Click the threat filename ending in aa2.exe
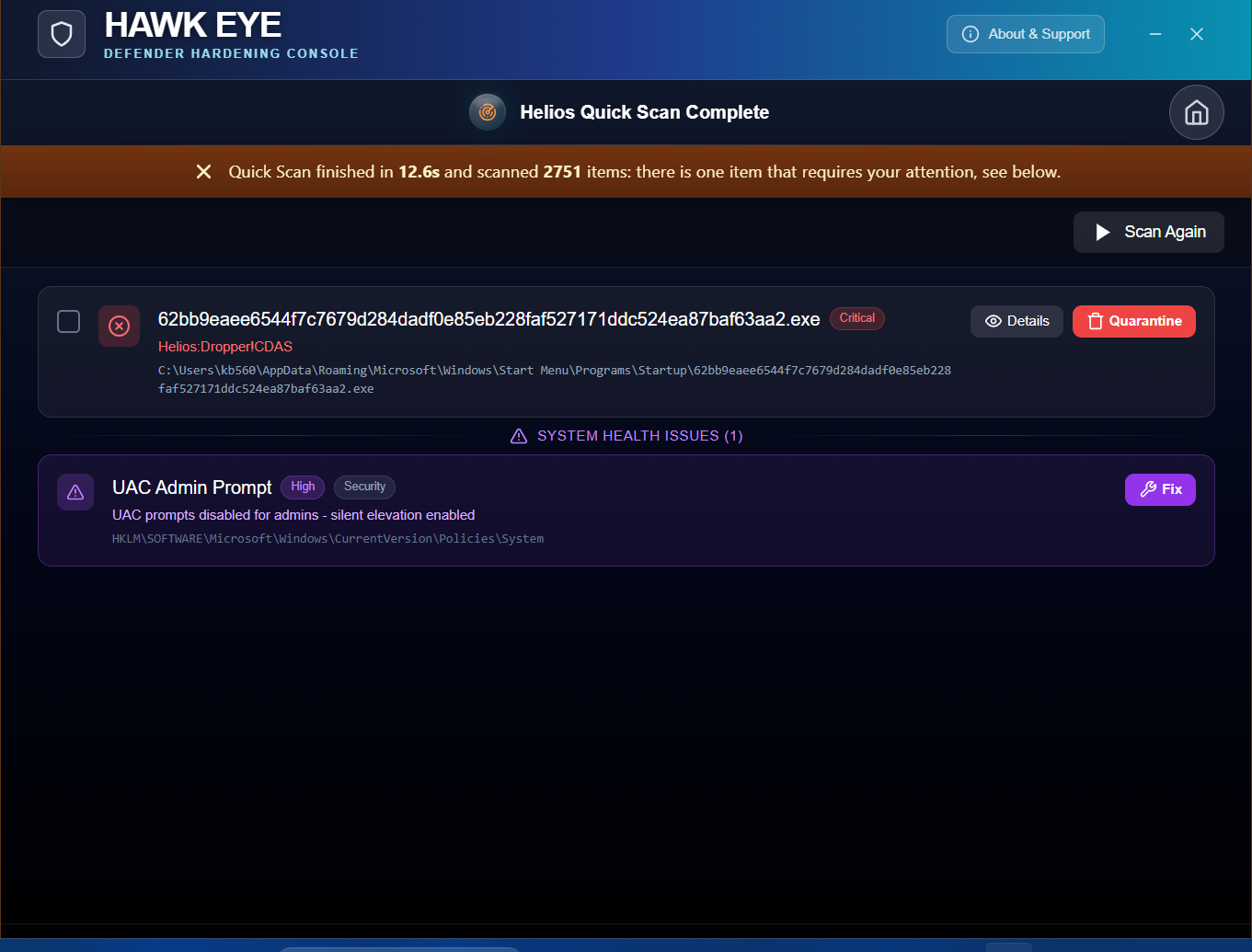Viewport: 1252px width, 952px height. click(488, 319)
